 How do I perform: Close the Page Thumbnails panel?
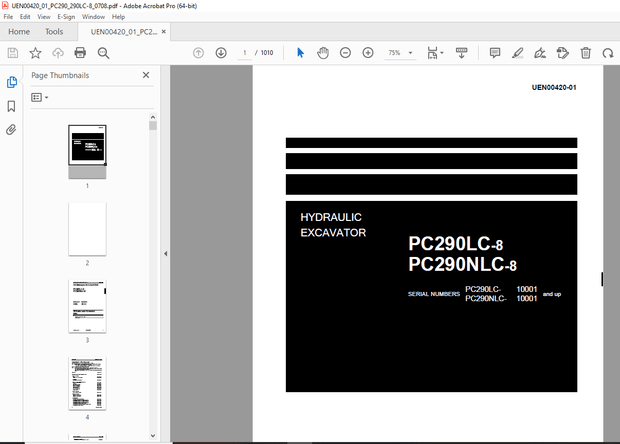tap(146, 75)
